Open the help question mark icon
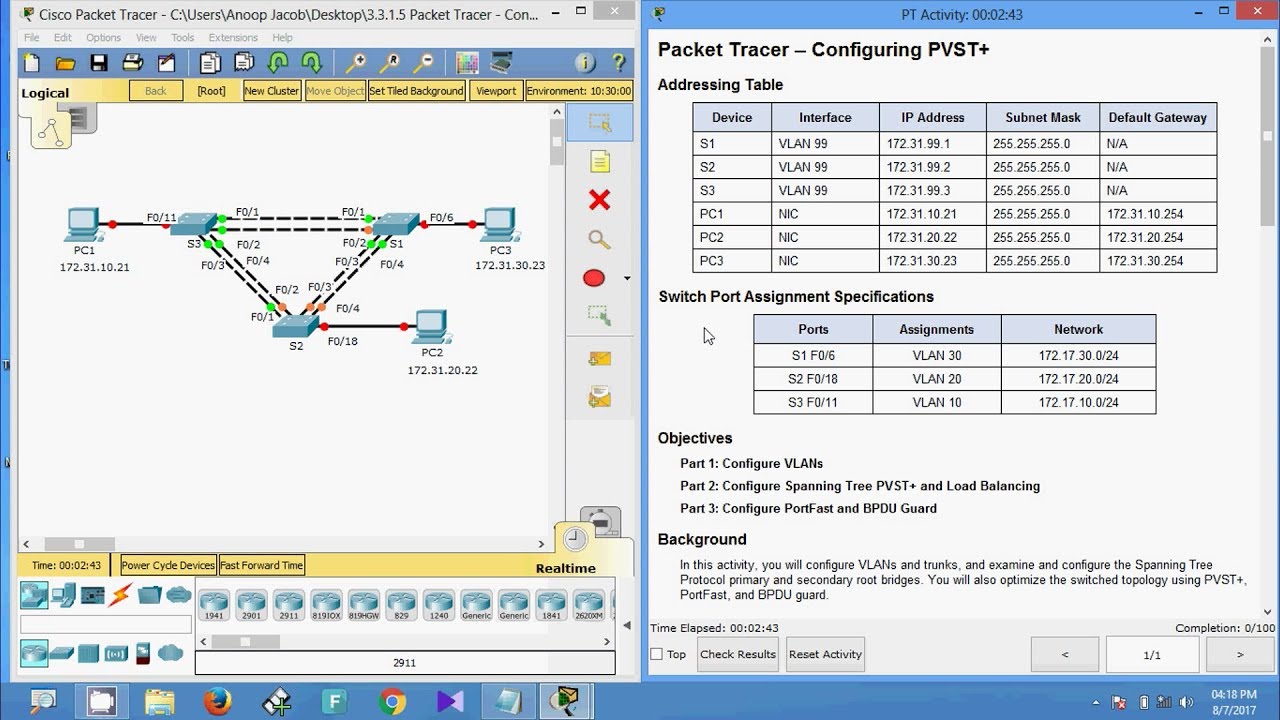The height and width of the screenshot is (720, 1280). pos(619,63)
